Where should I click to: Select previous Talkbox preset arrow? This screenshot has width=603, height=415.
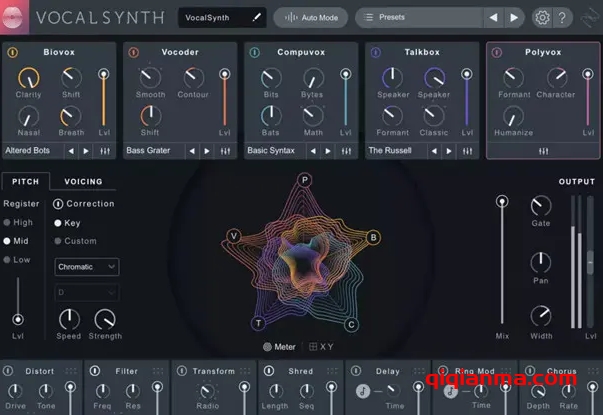[432, 151]
